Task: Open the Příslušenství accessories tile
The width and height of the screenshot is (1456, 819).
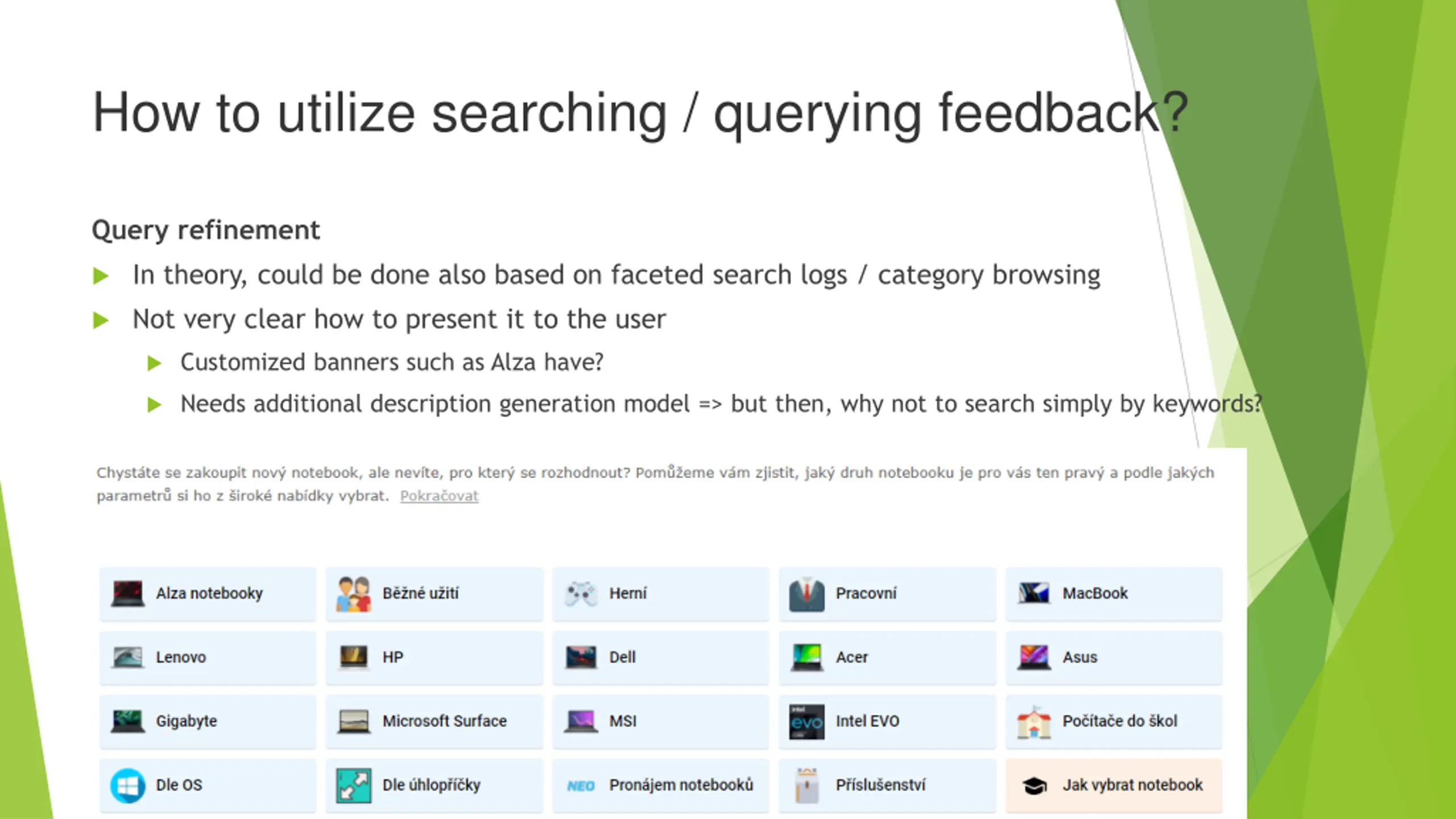Action: [887, 785]
